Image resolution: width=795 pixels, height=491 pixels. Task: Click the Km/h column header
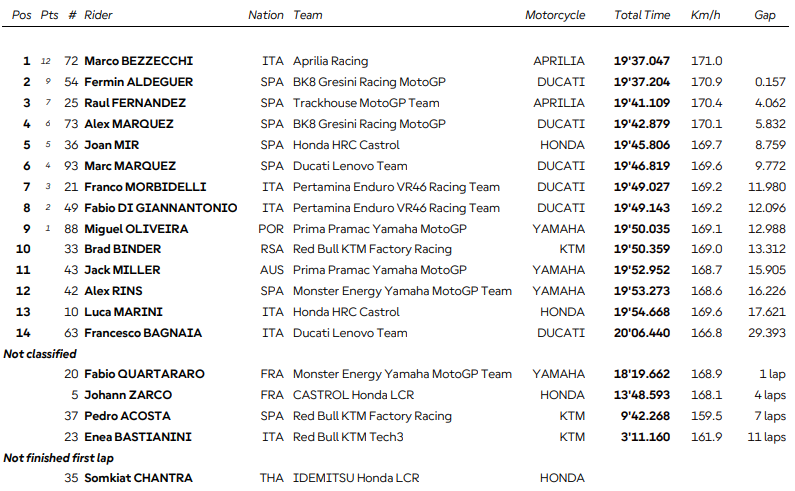[x=705, y=16]
